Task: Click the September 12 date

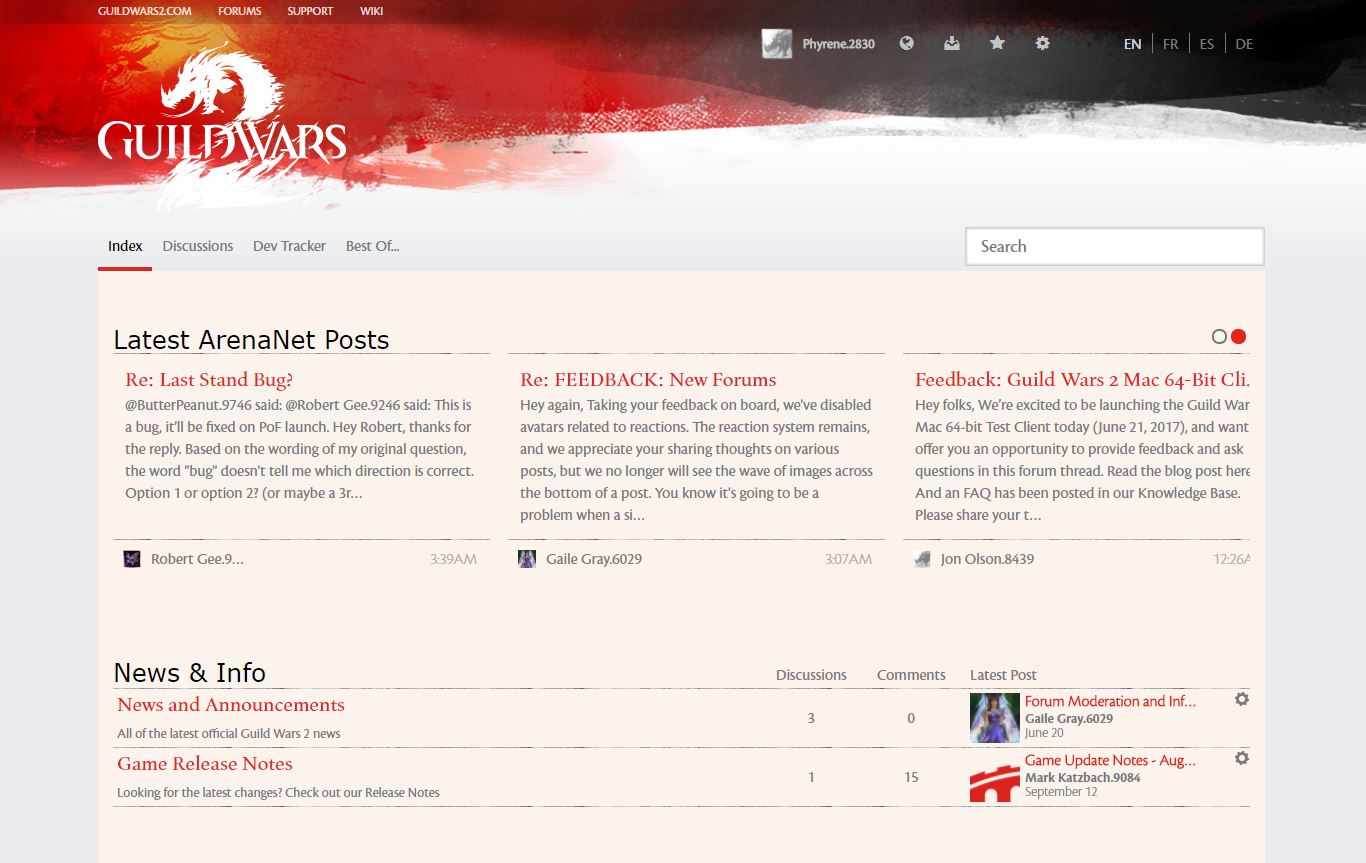Action: [1061, 792]
